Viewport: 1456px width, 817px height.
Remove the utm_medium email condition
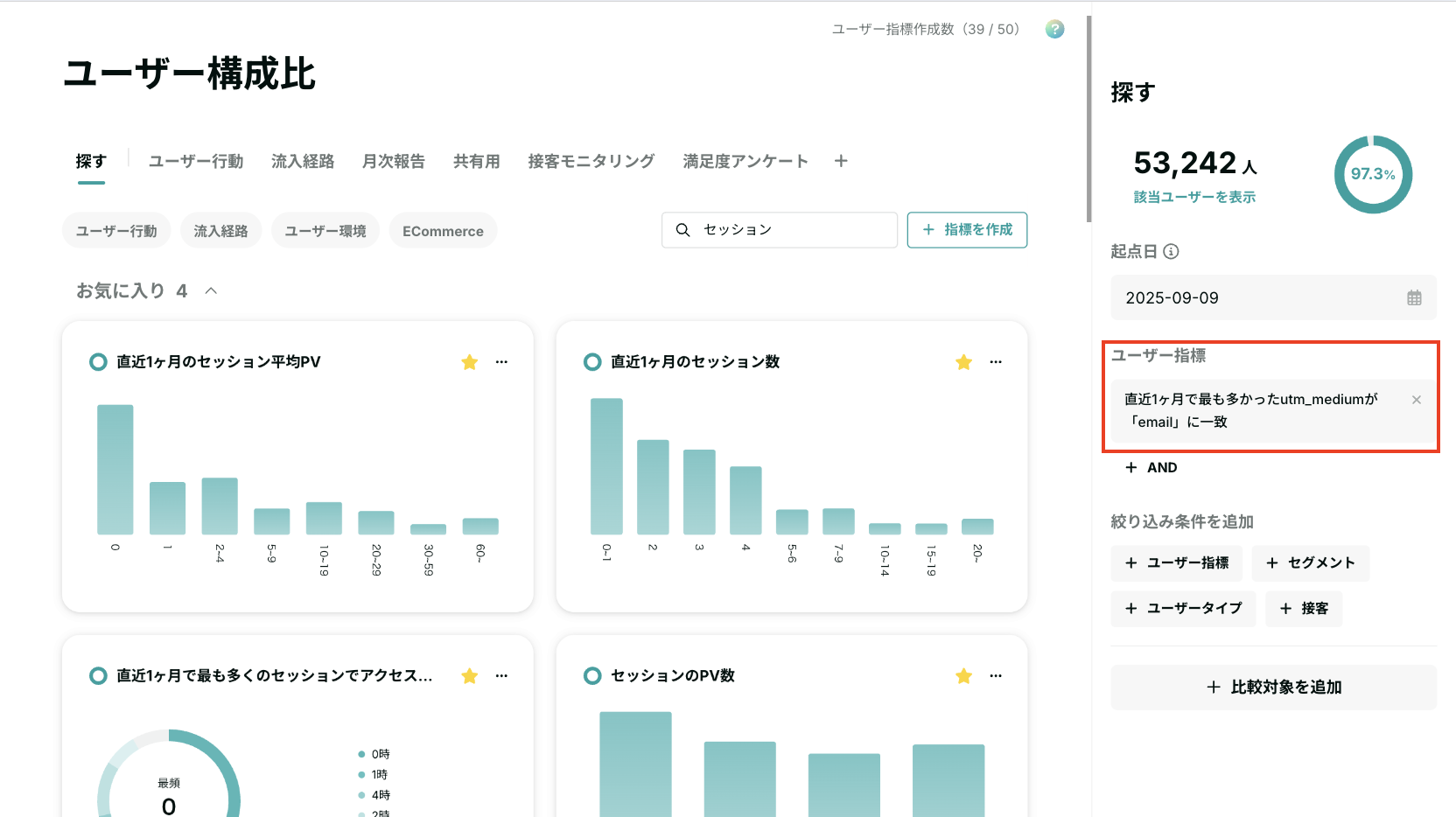1417,400
